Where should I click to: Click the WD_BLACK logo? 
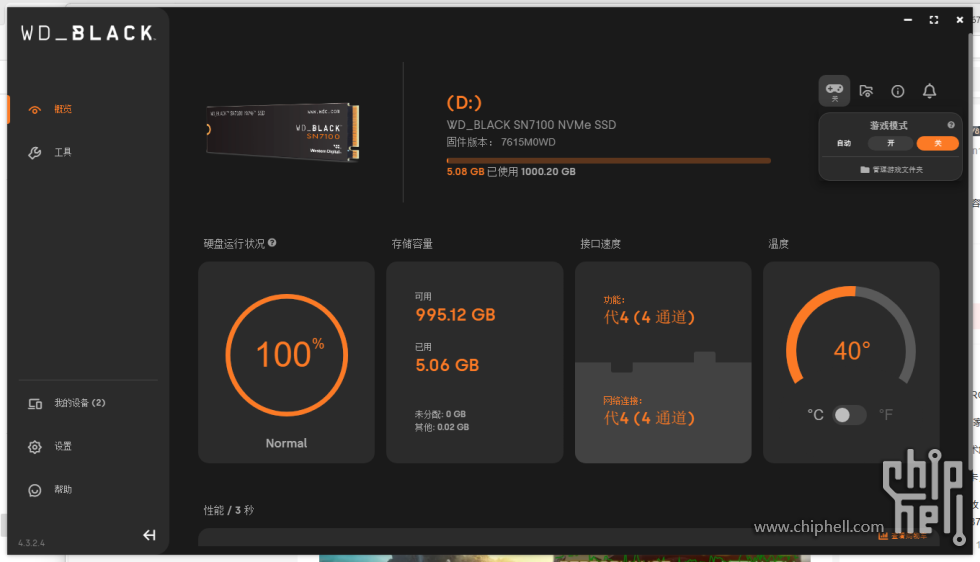pos(88,33)
